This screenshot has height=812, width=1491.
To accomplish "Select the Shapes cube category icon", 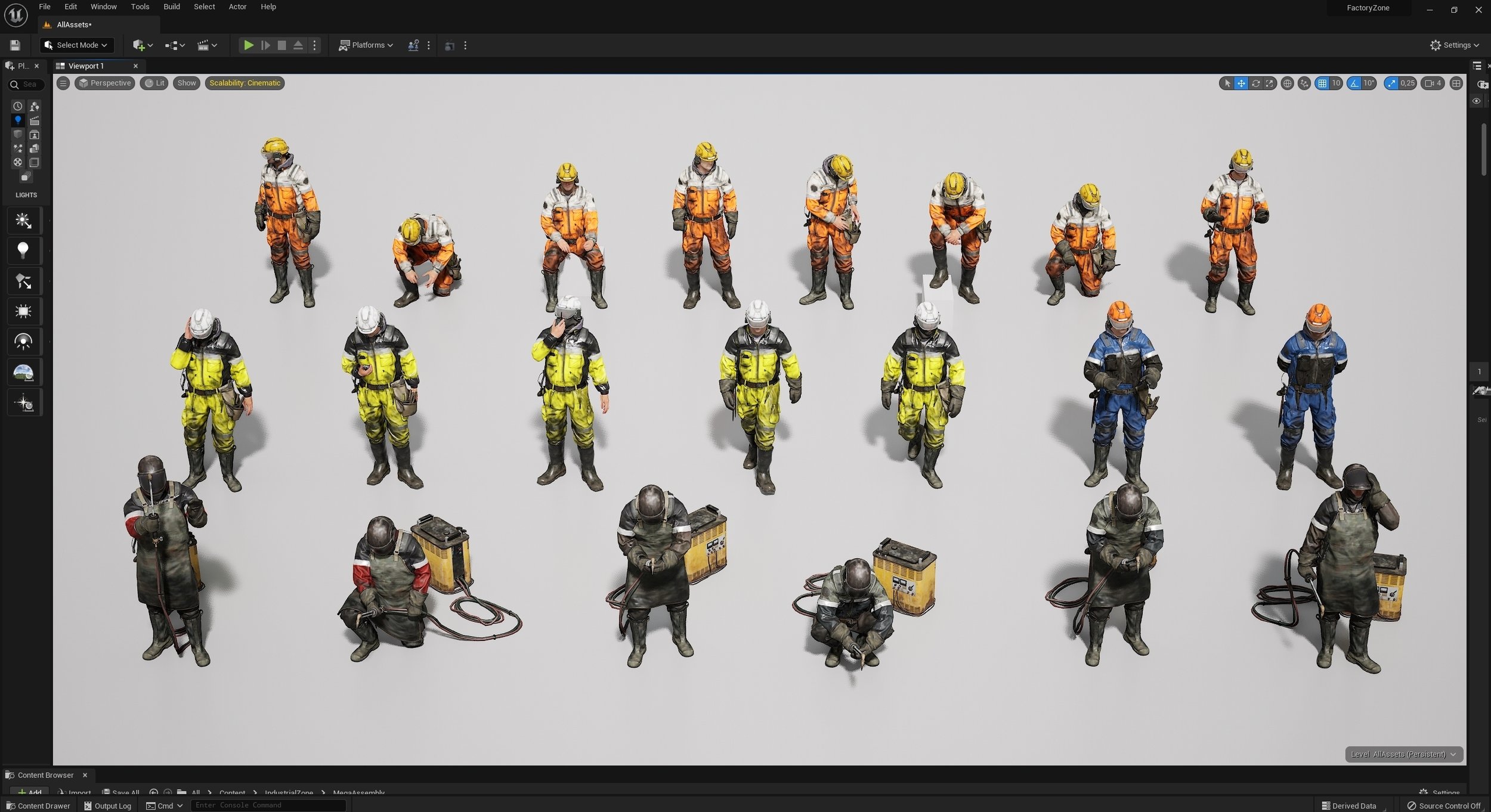I will tap(18, 134).
